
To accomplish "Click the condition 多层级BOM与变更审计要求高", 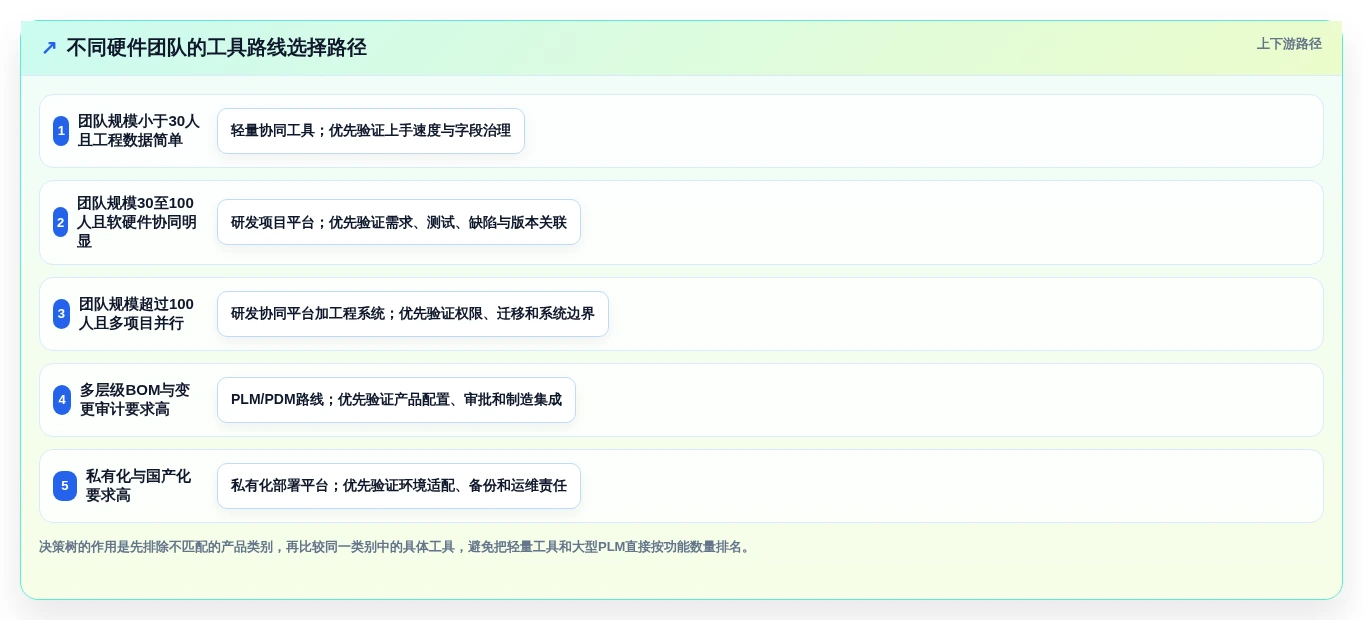I will (x=137, y=400).
